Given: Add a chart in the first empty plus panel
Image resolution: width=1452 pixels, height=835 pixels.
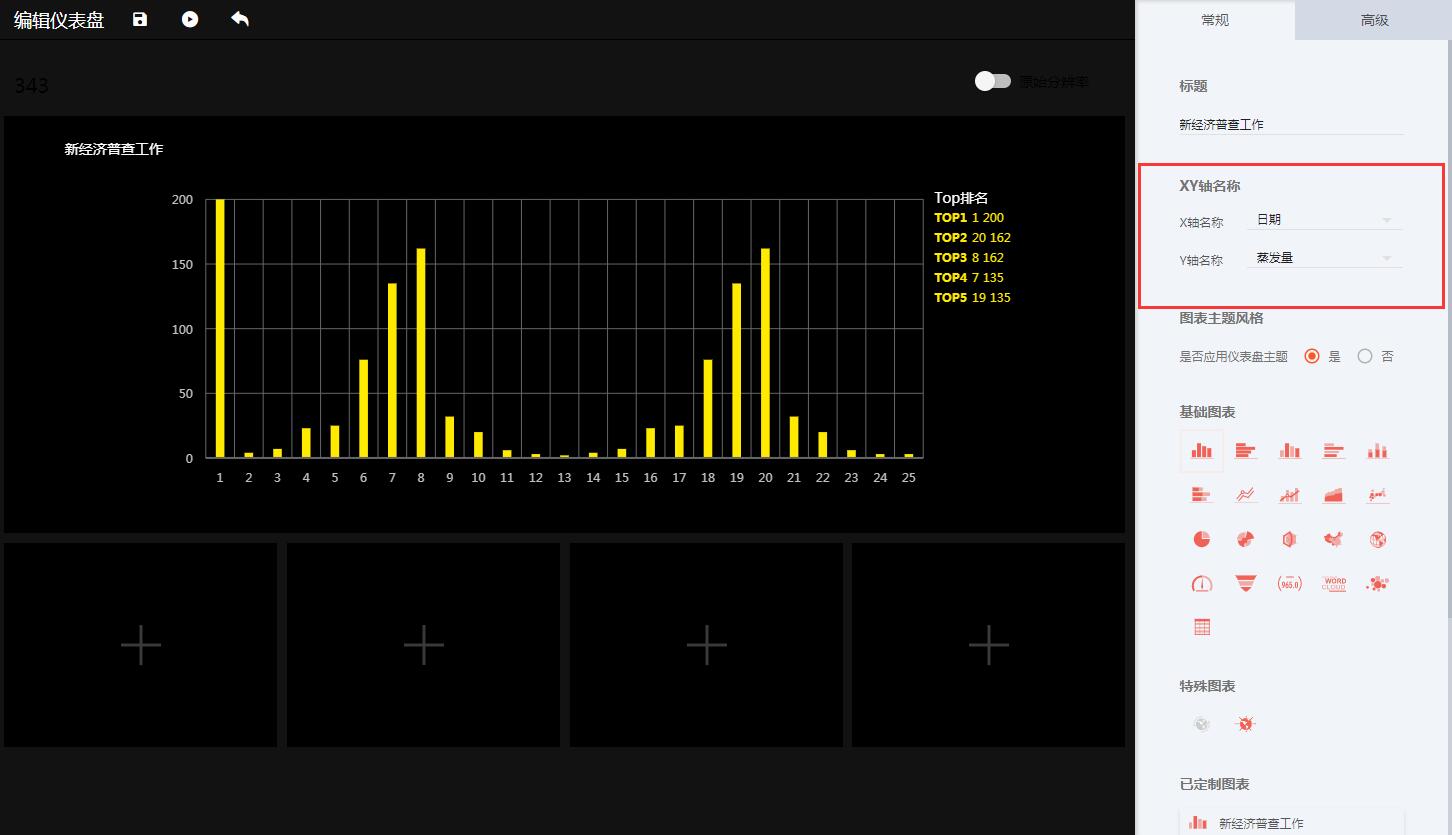Looking at the screenshot, I should [x=141, y=645].
